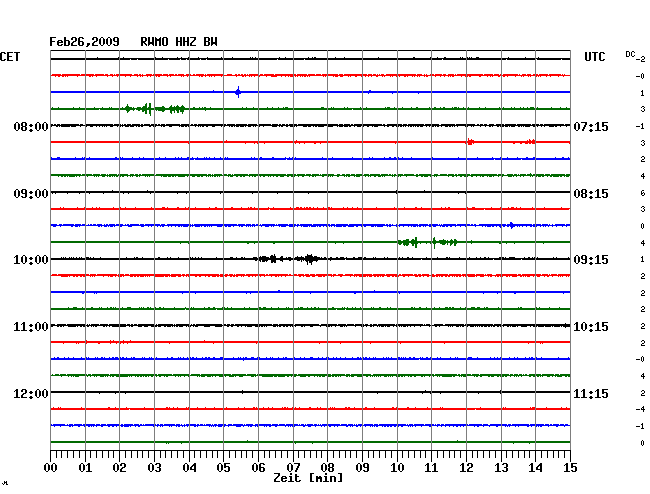Click the date label Feb26,2009

(84, 42)
